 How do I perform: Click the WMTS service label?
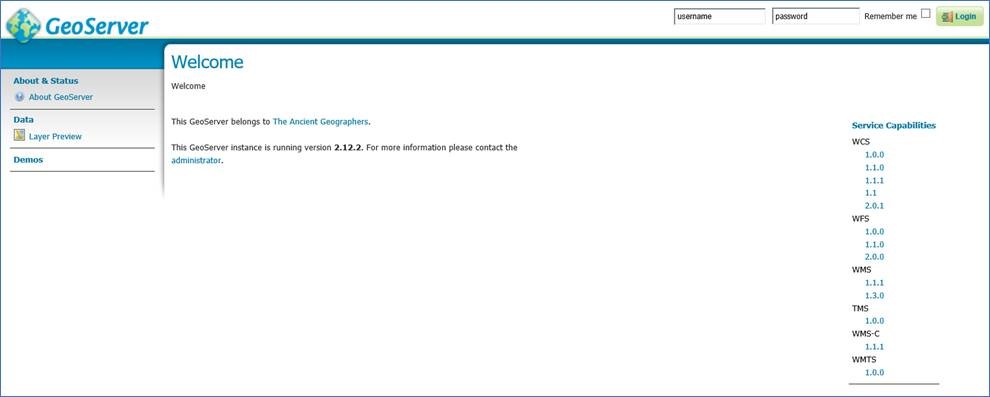[x=864, y=359]
